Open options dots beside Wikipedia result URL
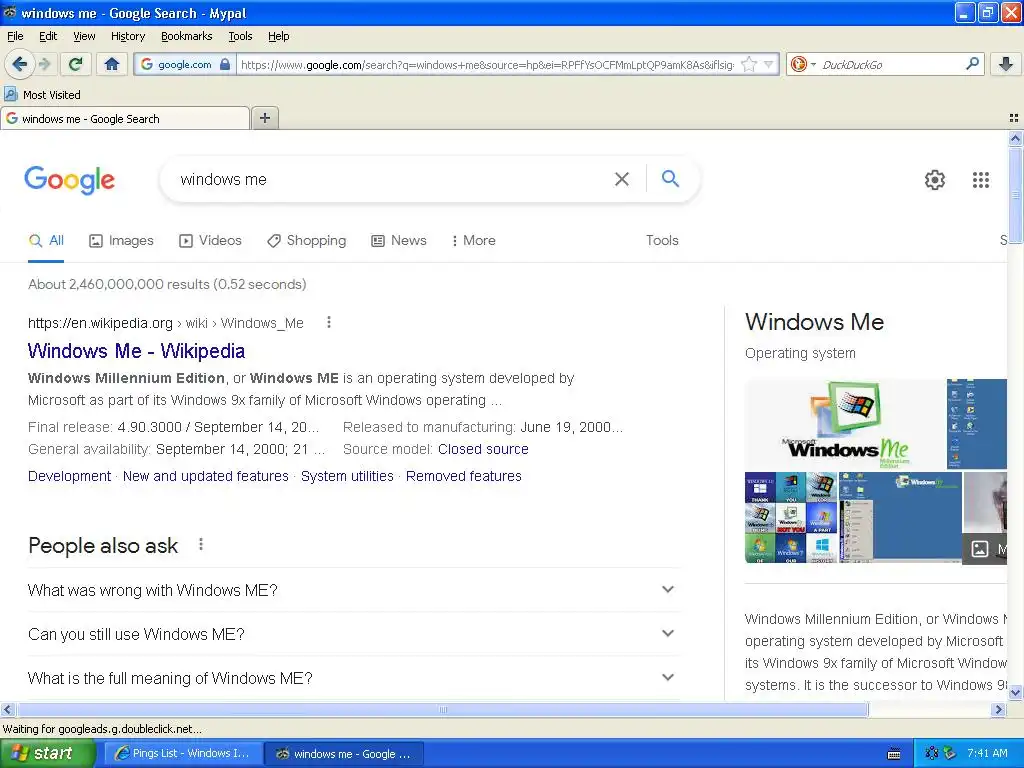This screenshot has width=1024, height=768. pos(328,322)
